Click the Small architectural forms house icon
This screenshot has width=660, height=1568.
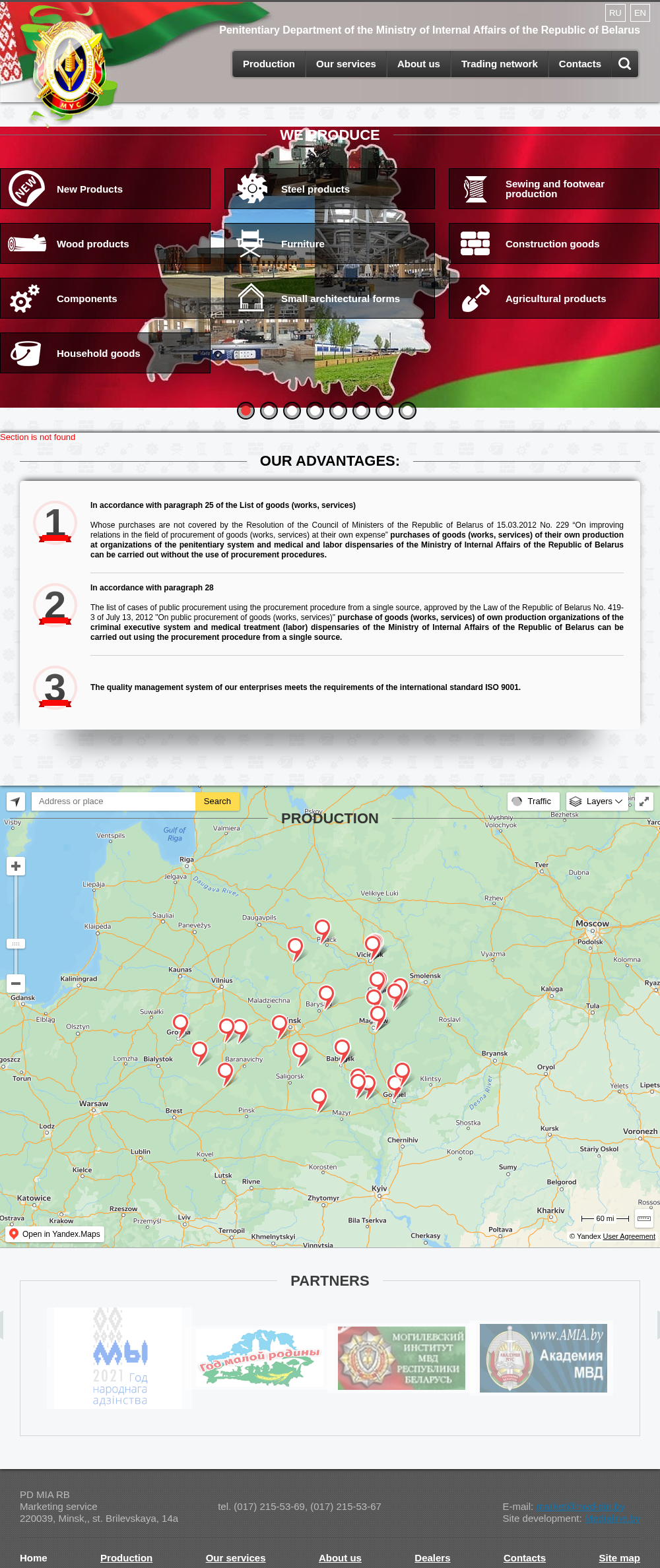(x=251, y=298)
